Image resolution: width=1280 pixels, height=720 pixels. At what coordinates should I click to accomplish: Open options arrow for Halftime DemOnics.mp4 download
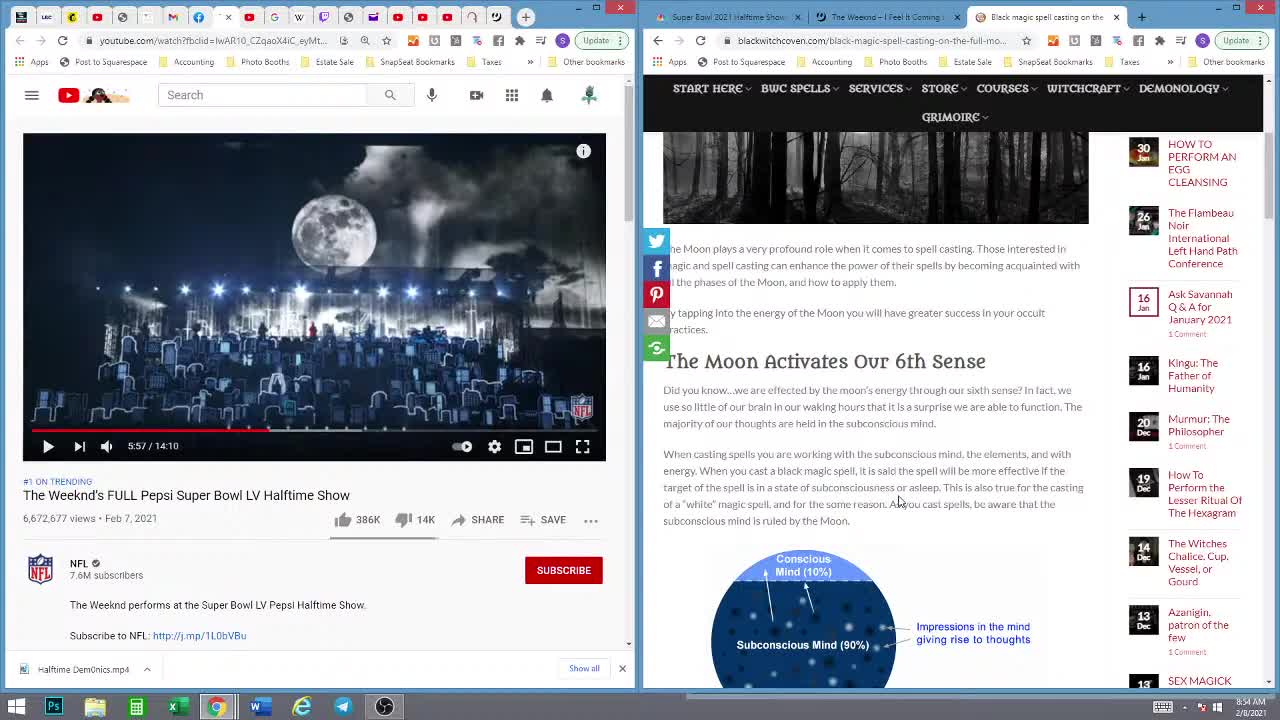click(147, 670)
